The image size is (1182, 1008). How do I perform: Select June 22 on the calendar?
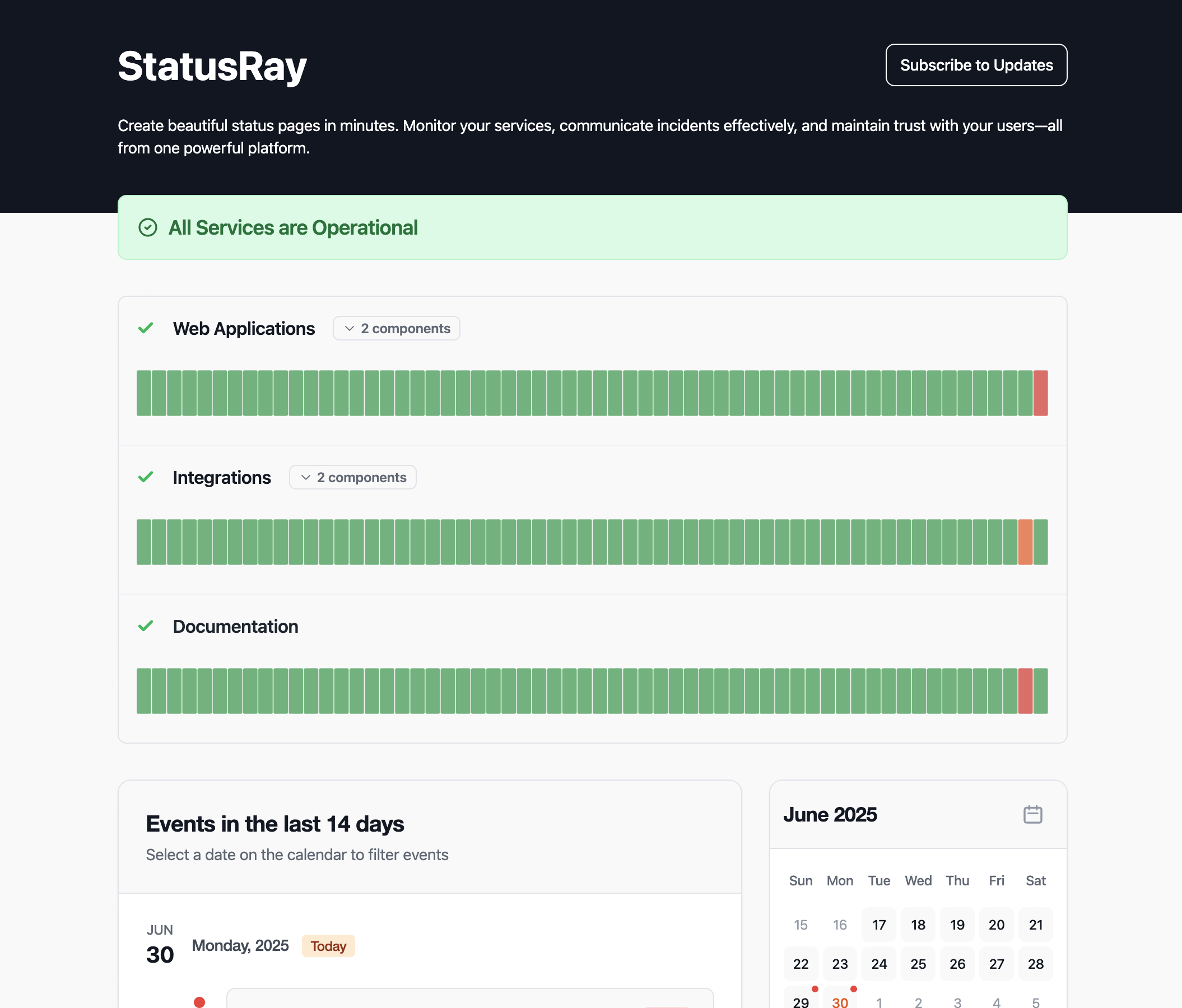[x=801, y=964]
